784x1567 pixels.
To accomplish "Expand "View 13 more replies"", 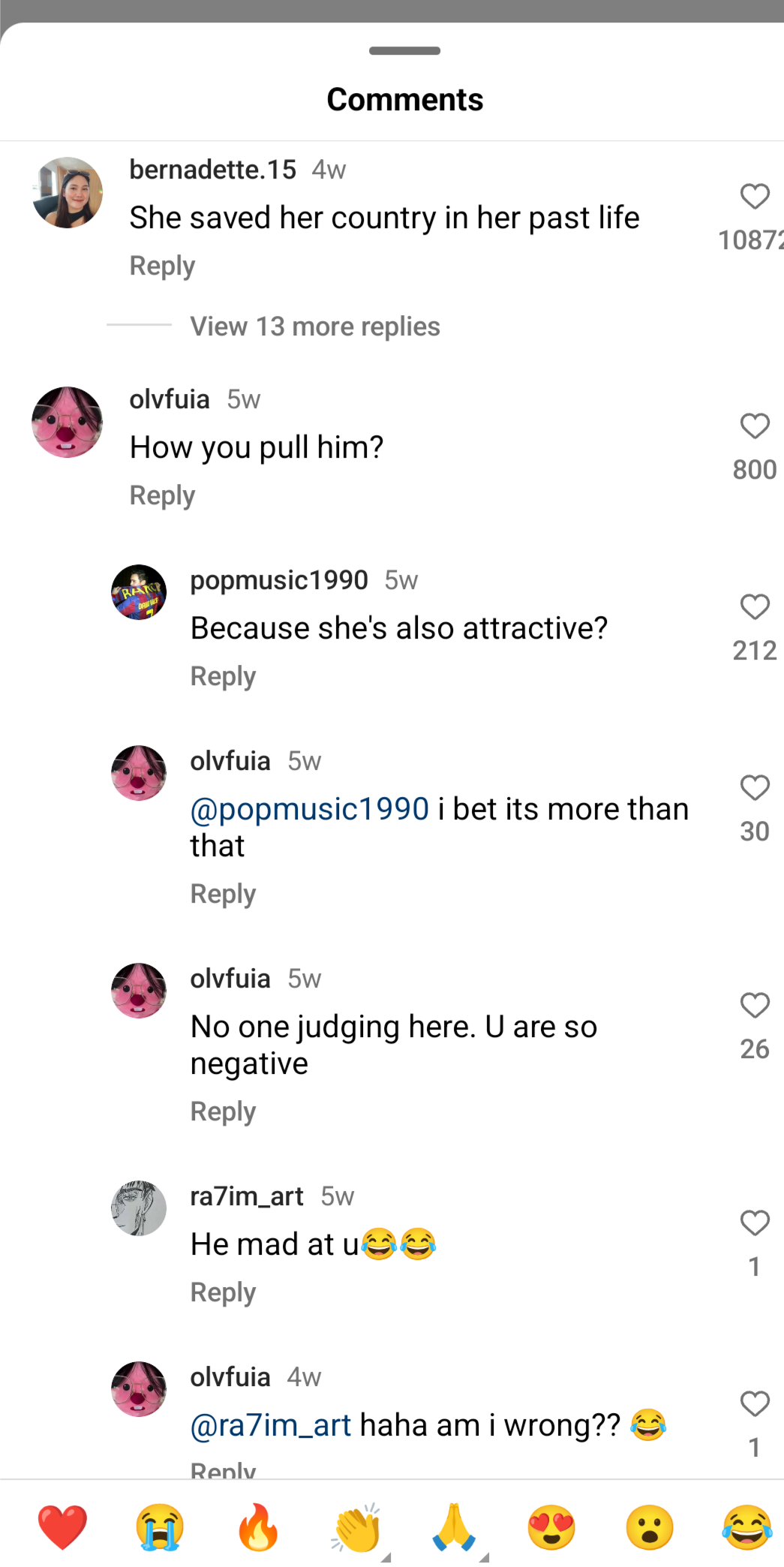I will [314, 326].
